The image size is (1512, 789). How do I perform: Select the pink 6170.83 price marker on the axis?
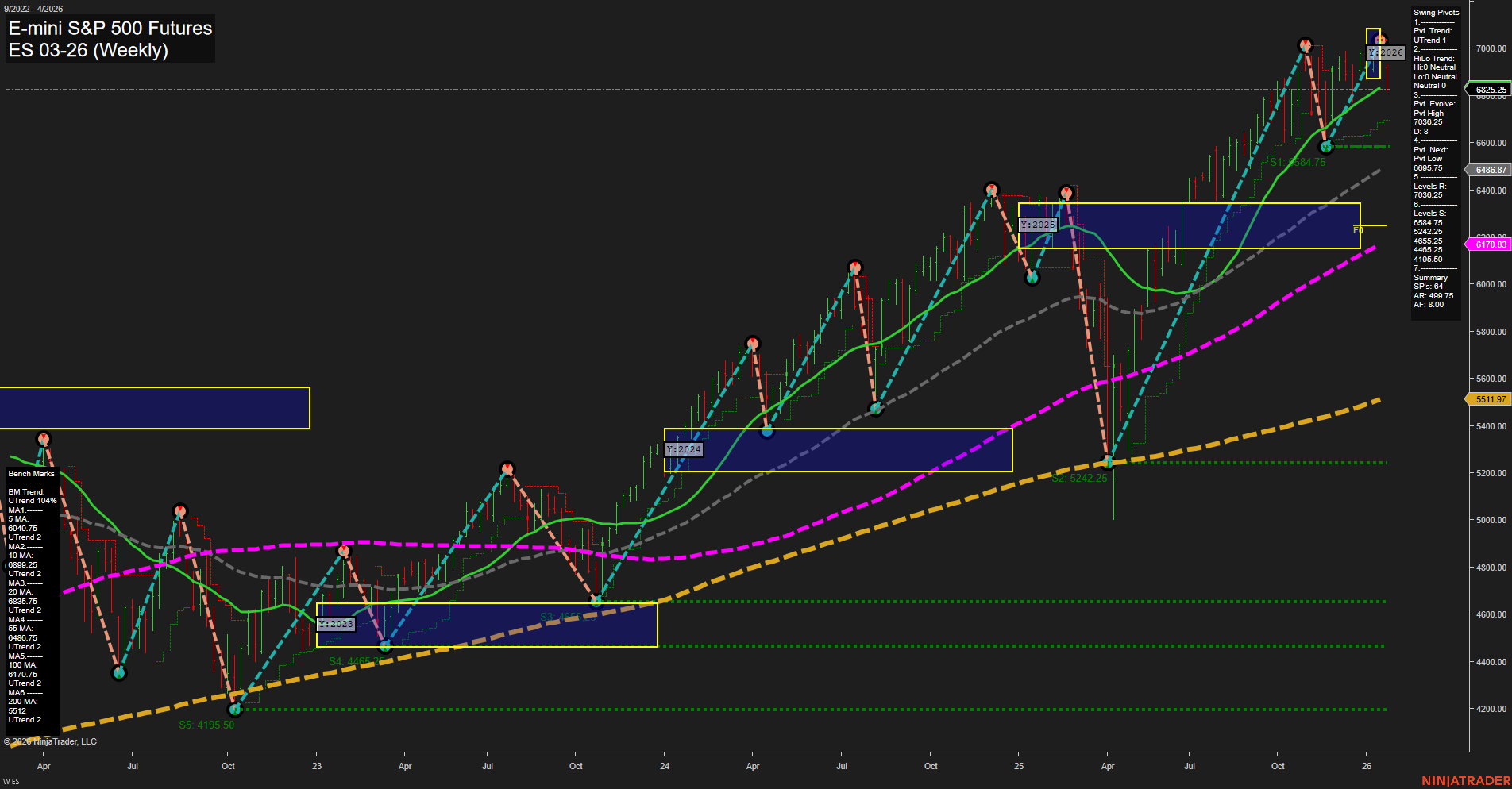point(1491,244)
